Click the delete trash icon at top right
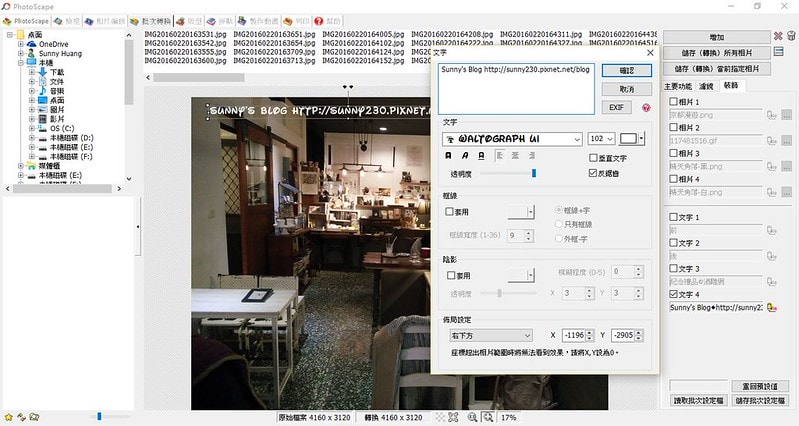The height and width of the screenshot is (426, 799). 791,37
